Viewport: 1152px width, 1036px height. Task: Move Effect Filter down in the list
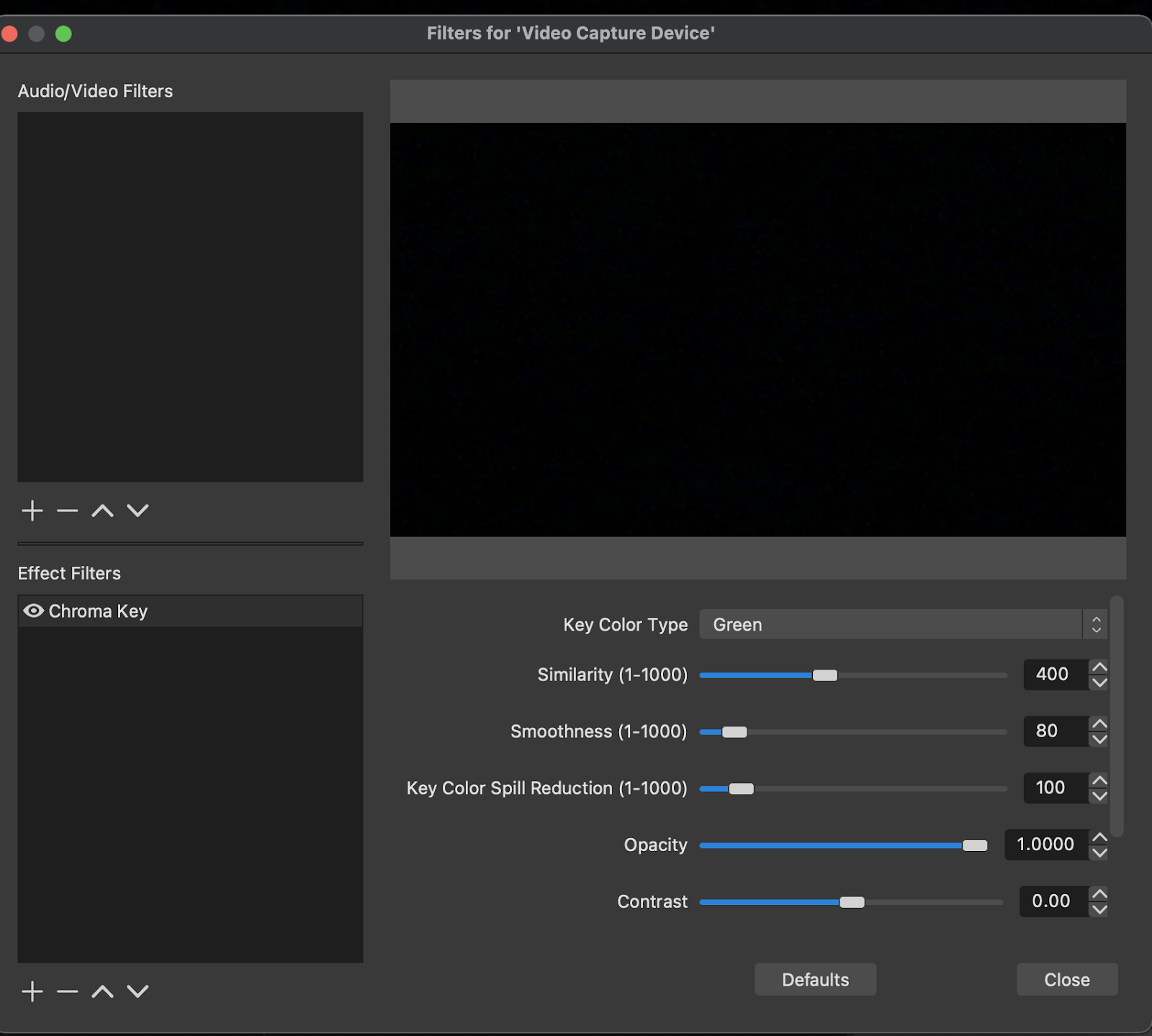(x=138, y=992)
